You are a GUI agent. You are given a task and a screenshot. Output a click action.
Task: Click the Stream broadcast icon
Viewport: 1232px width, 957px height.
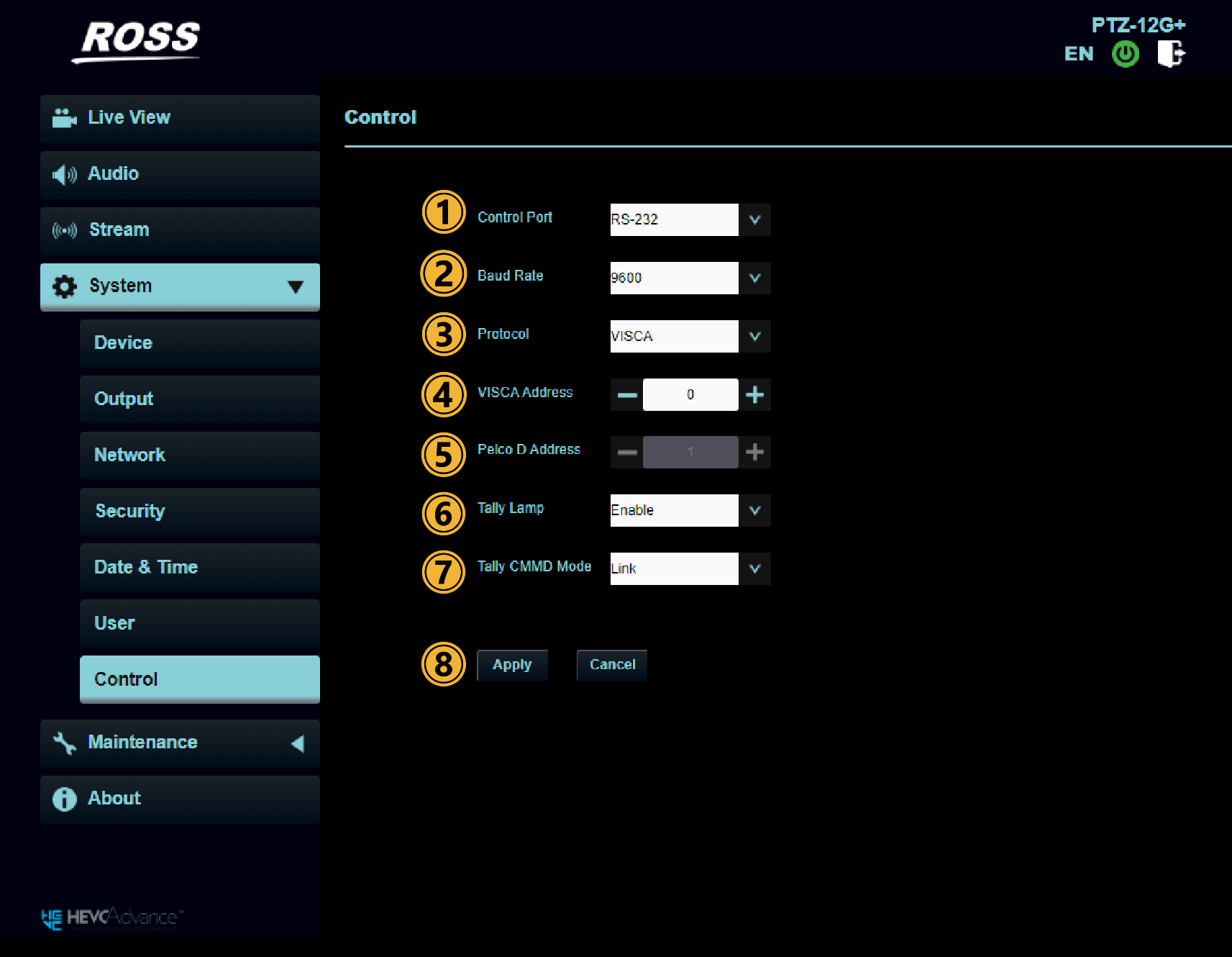64,230
